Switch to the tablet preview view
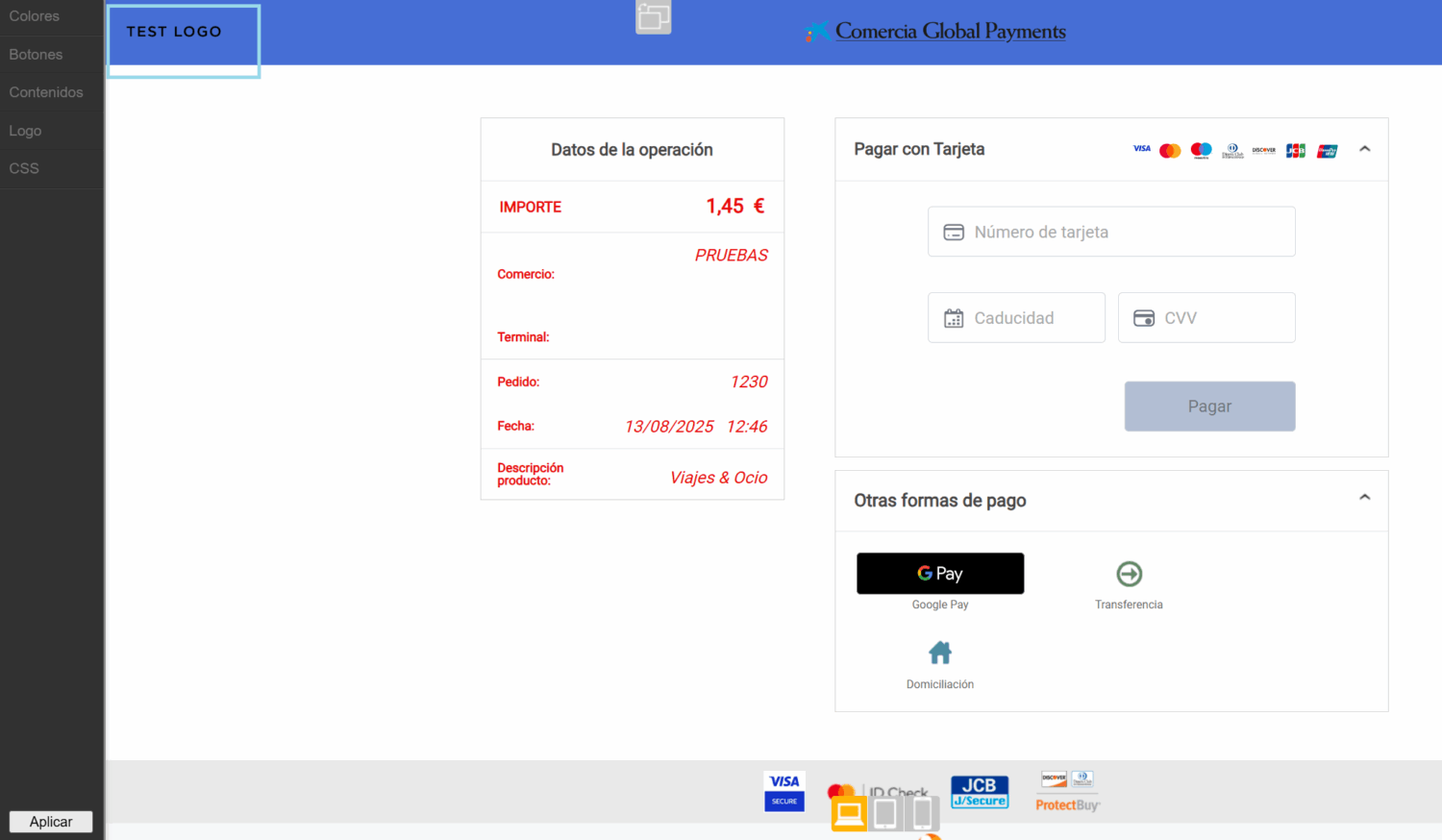The image size is (1442, 840). coord(885,814)
